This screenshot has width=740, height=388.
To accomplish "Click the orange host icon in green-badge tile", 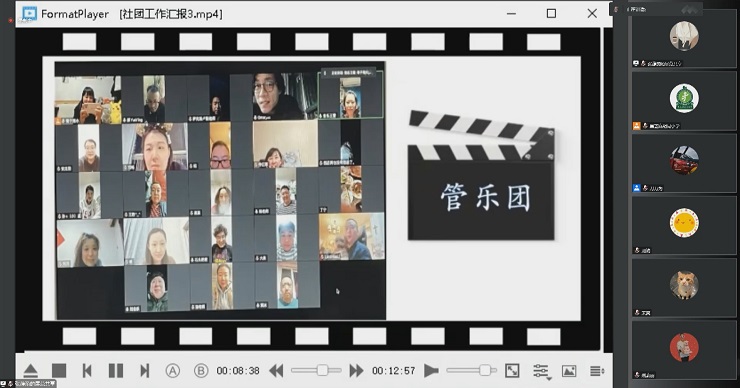I will tap(636, 126).
